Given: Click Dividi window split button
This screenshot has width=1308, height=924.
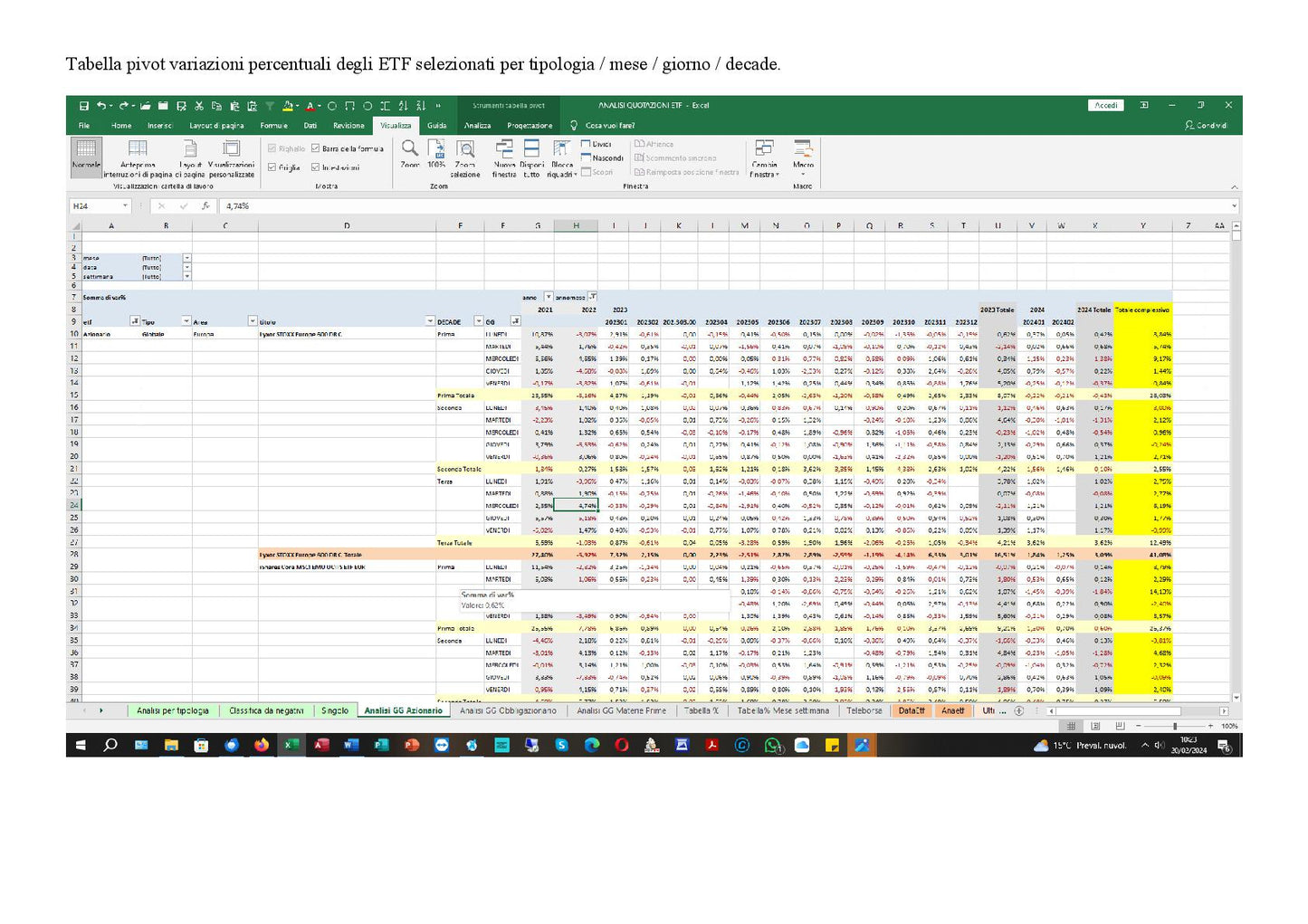Looking at the screenshot, I should [x=597, y=144].
